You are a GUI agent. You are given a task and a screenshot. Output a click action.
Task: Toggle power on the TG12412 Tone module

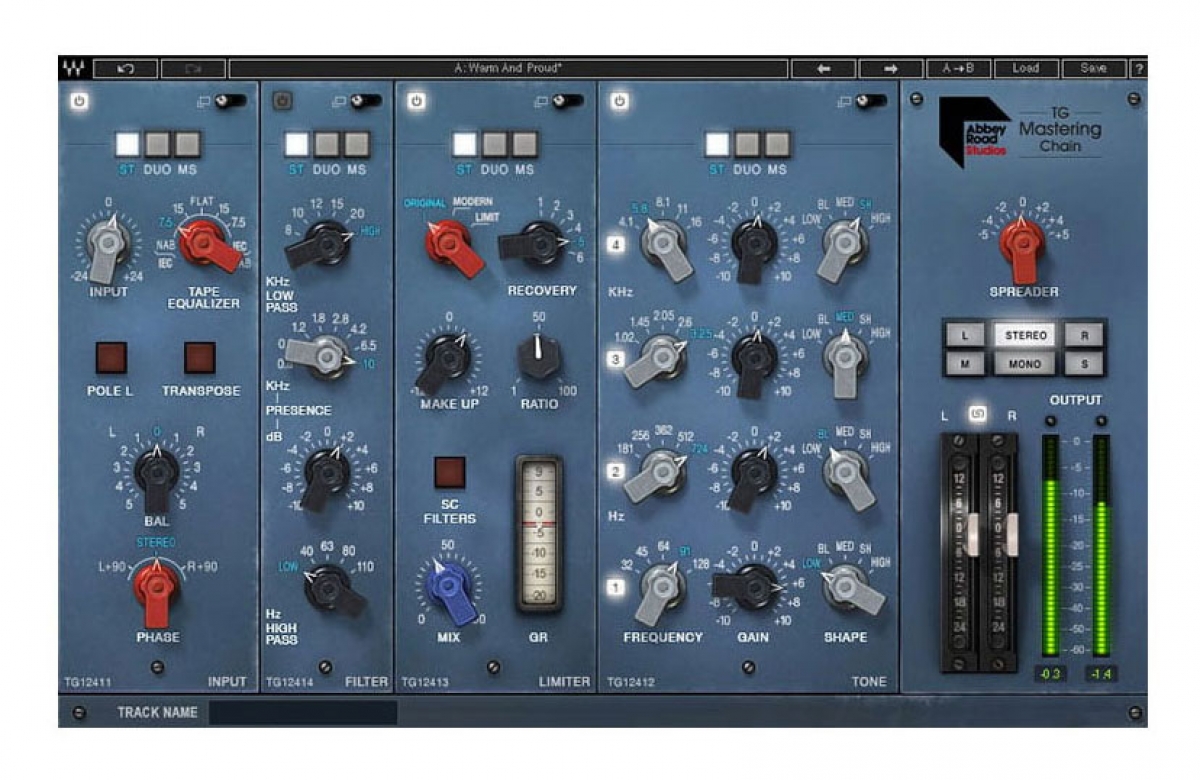pyautogui.click(x=620, y=100)
